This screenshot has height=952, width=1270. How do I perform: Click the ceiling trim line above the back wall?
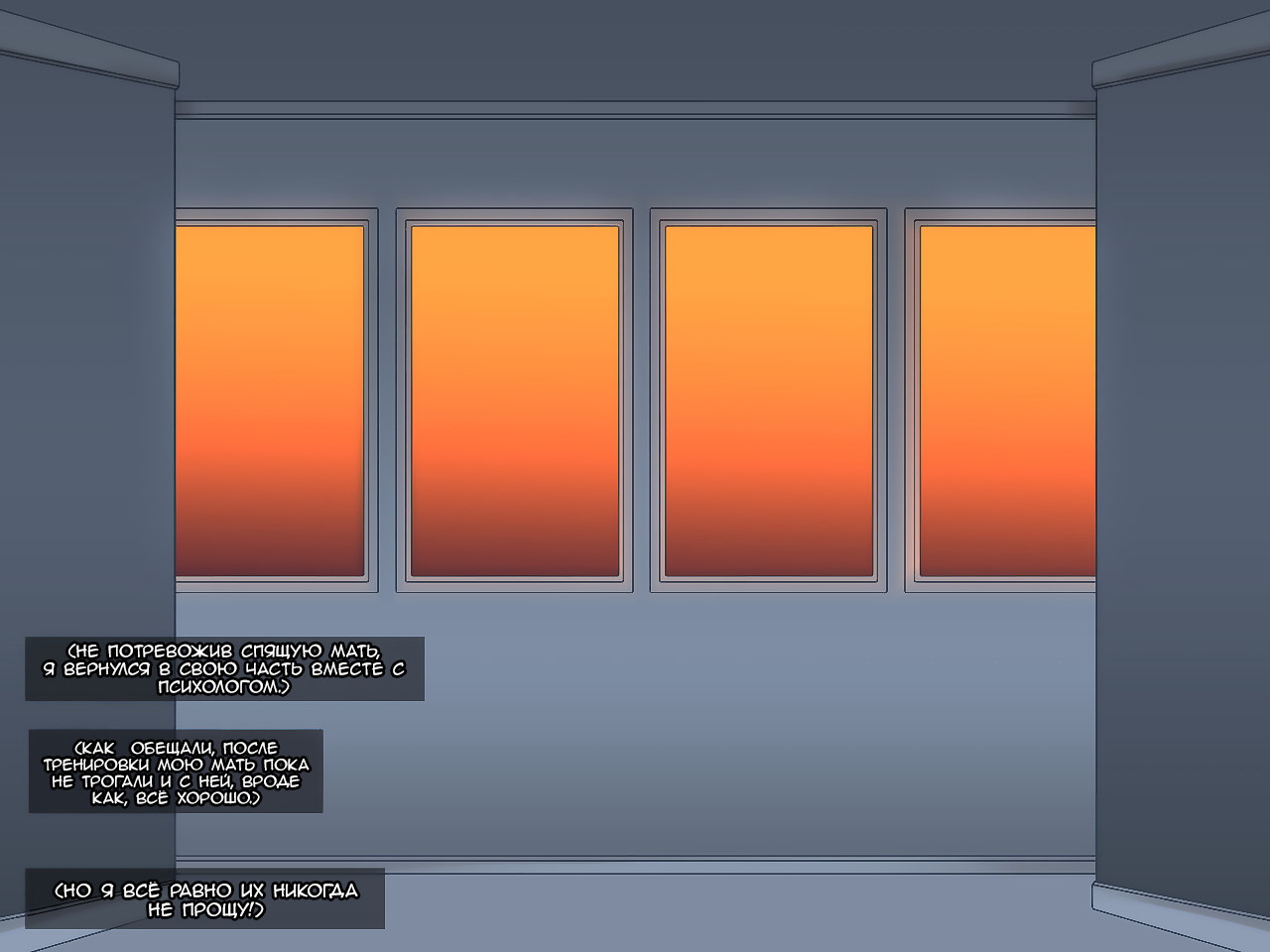[x=635, y=109]
